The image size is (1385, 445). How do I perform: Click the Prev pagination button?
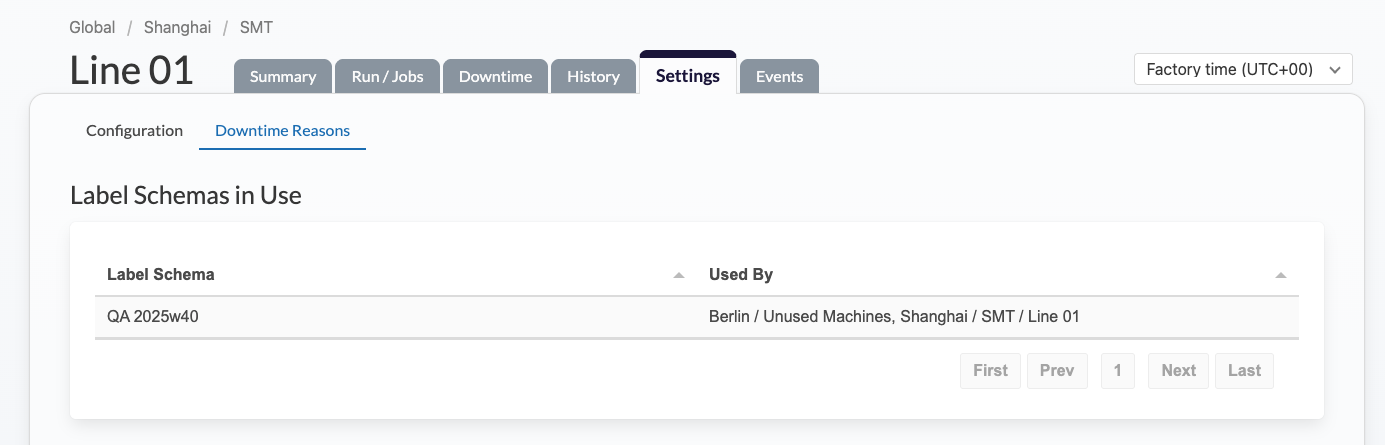pyautogui.click(x=1056, y=371)
